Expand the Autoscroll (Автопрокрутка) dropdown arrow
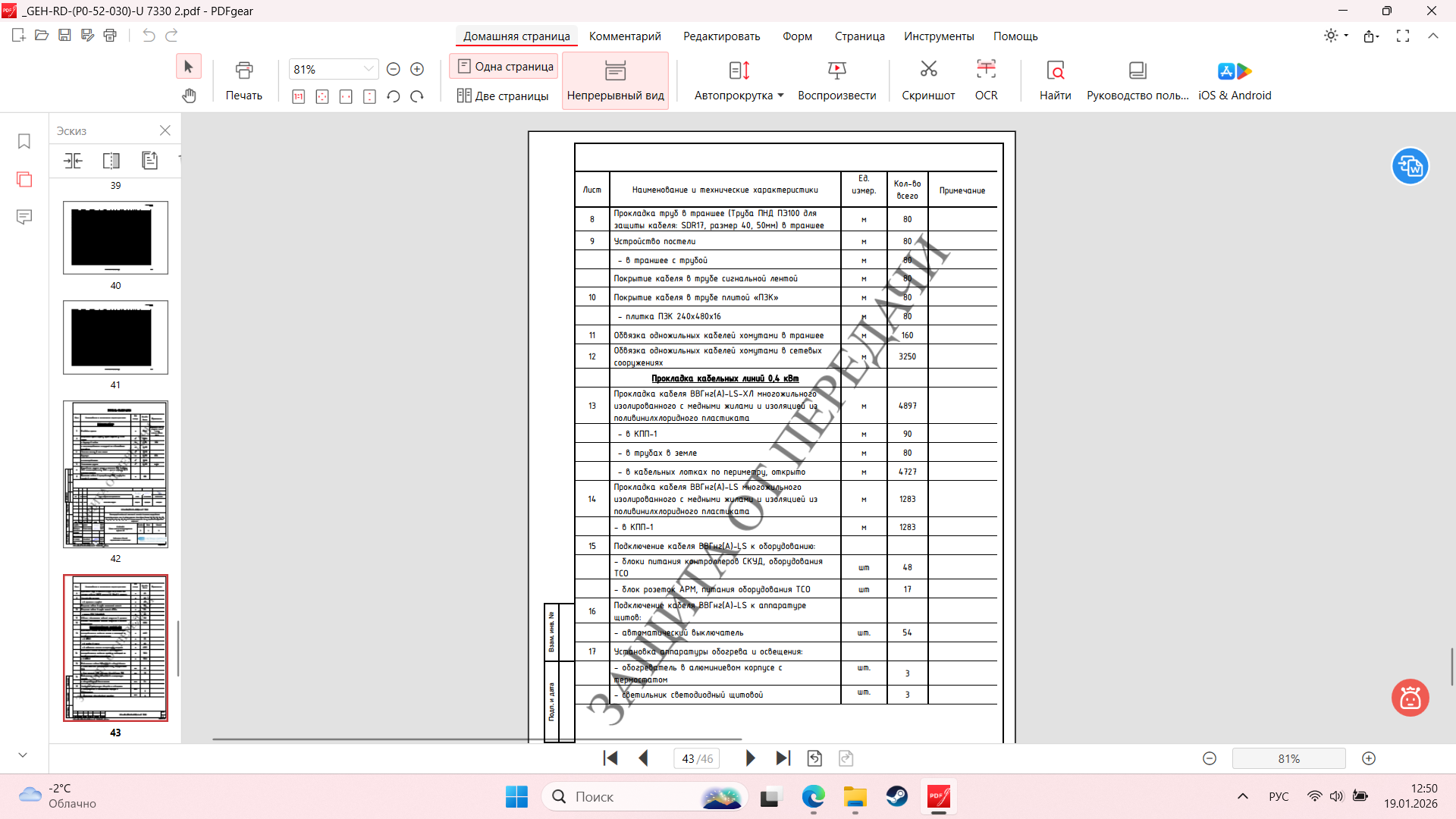1456x819 pixels. 780,96
